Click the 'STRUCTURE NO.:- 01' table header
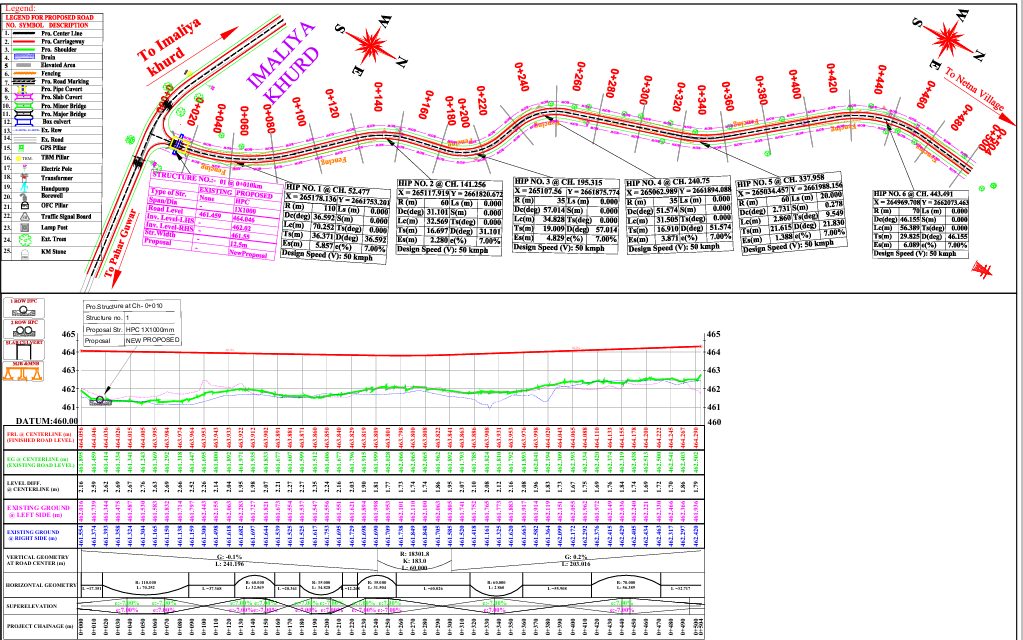This screenshot has height=640, width=1023. 207,181
